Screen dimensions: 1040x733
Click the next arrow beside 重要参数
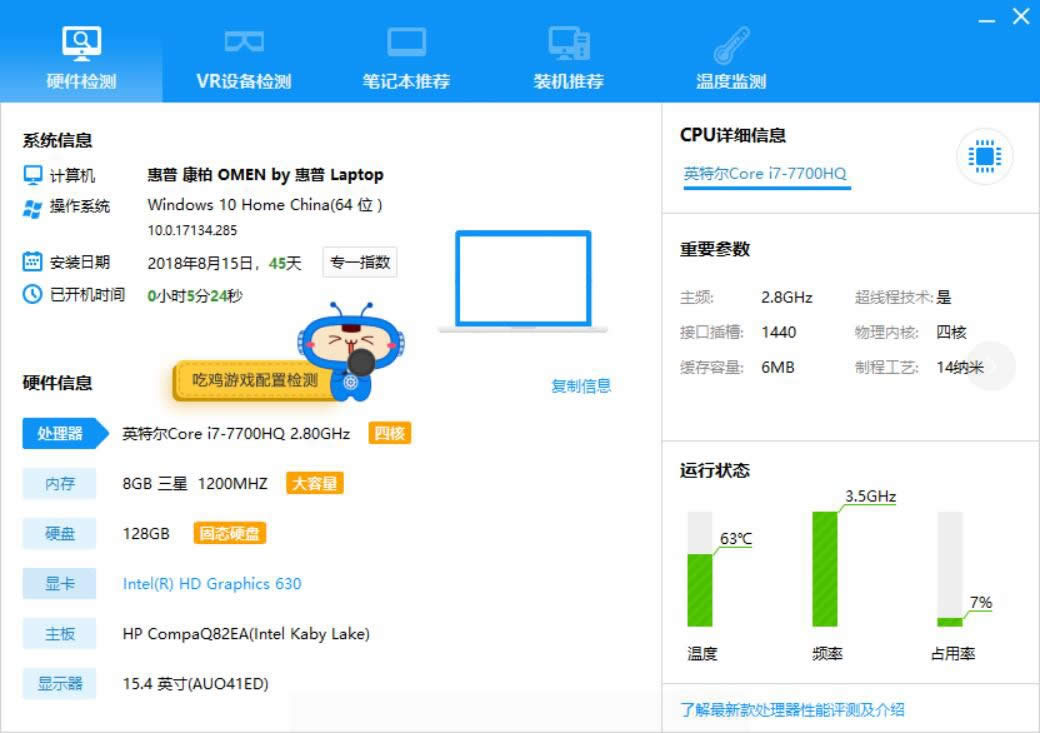(993, 366)
